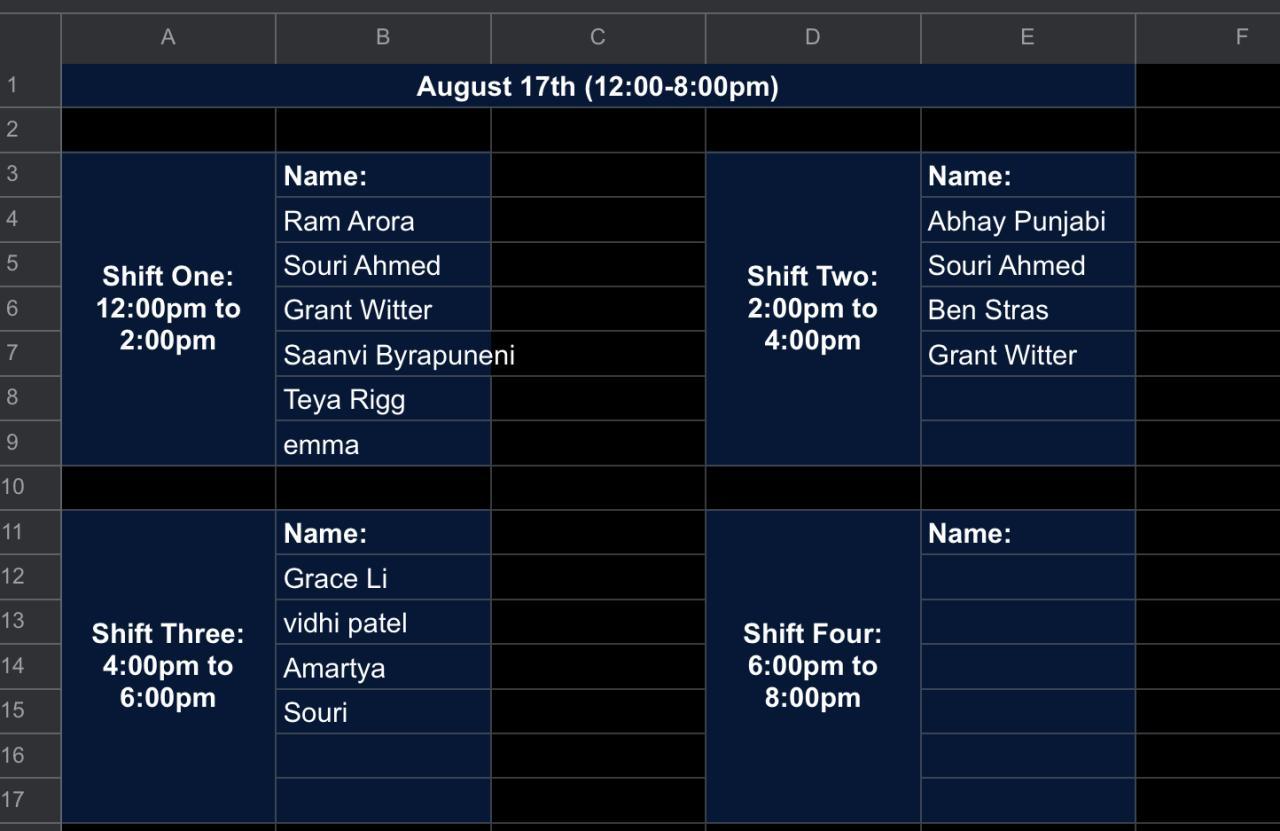Select column C header
The image size is (1280, 831).
[x=597, y=37]
